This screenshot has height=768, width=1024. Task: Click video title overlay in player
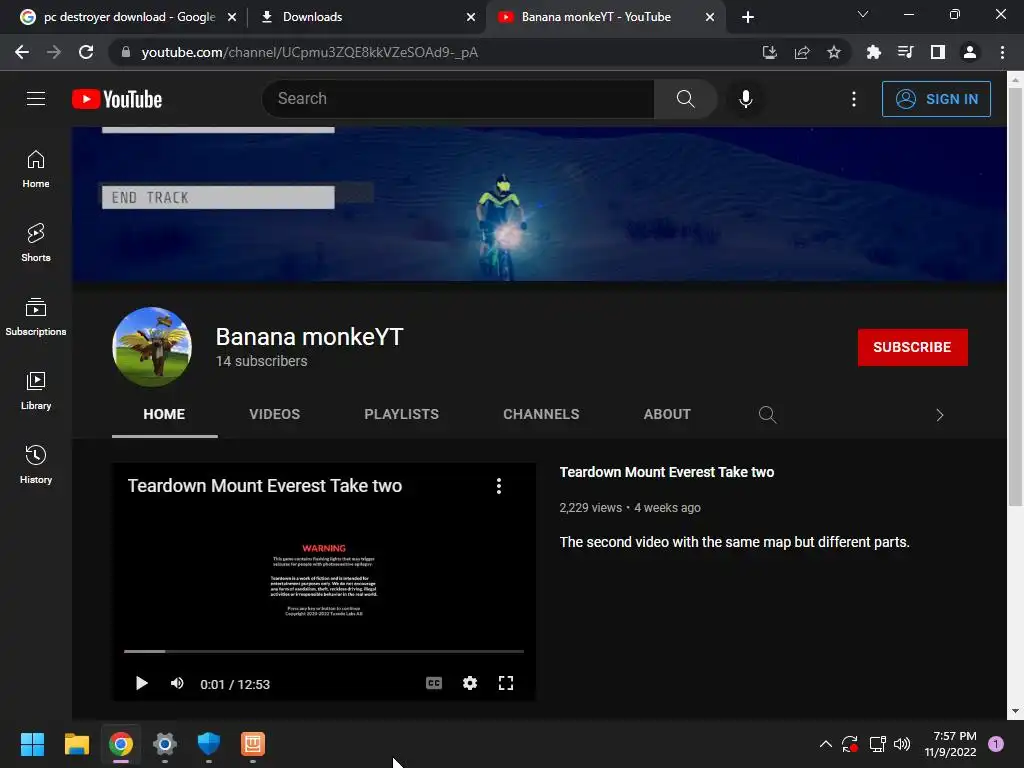(264, 486)
